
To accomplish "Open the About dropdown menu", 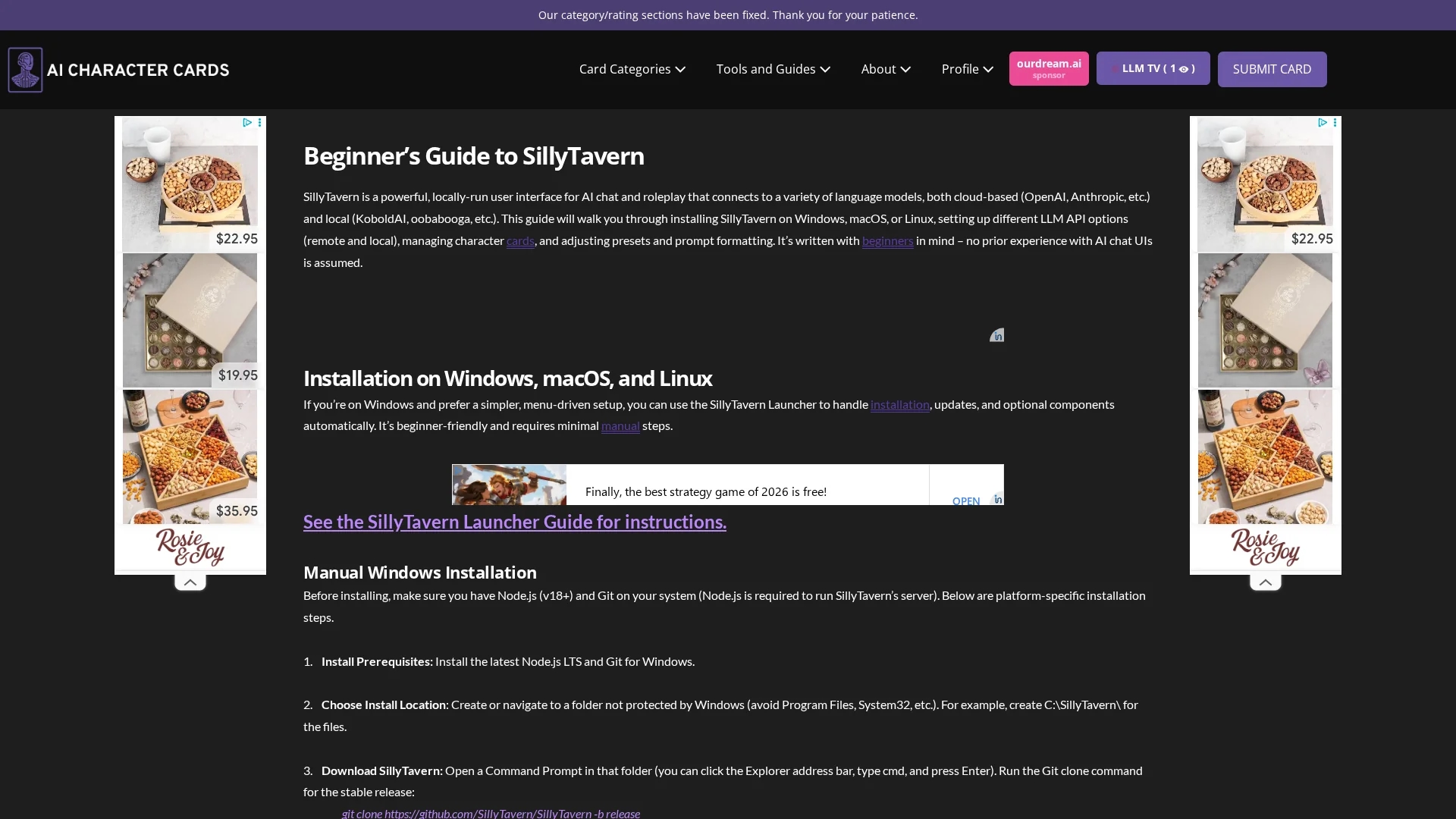I will (x=886, y=69).
